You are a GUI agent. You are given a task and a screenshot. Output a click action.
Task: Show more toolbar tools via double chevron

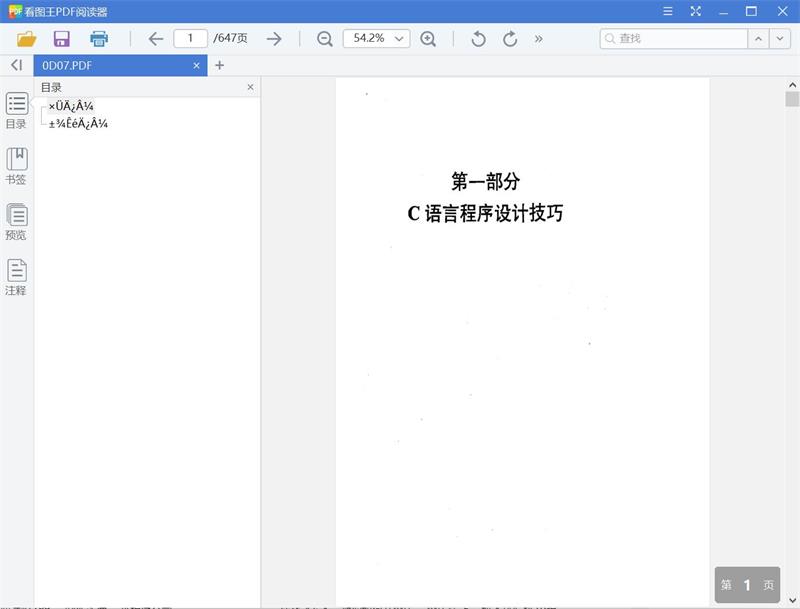538,39
